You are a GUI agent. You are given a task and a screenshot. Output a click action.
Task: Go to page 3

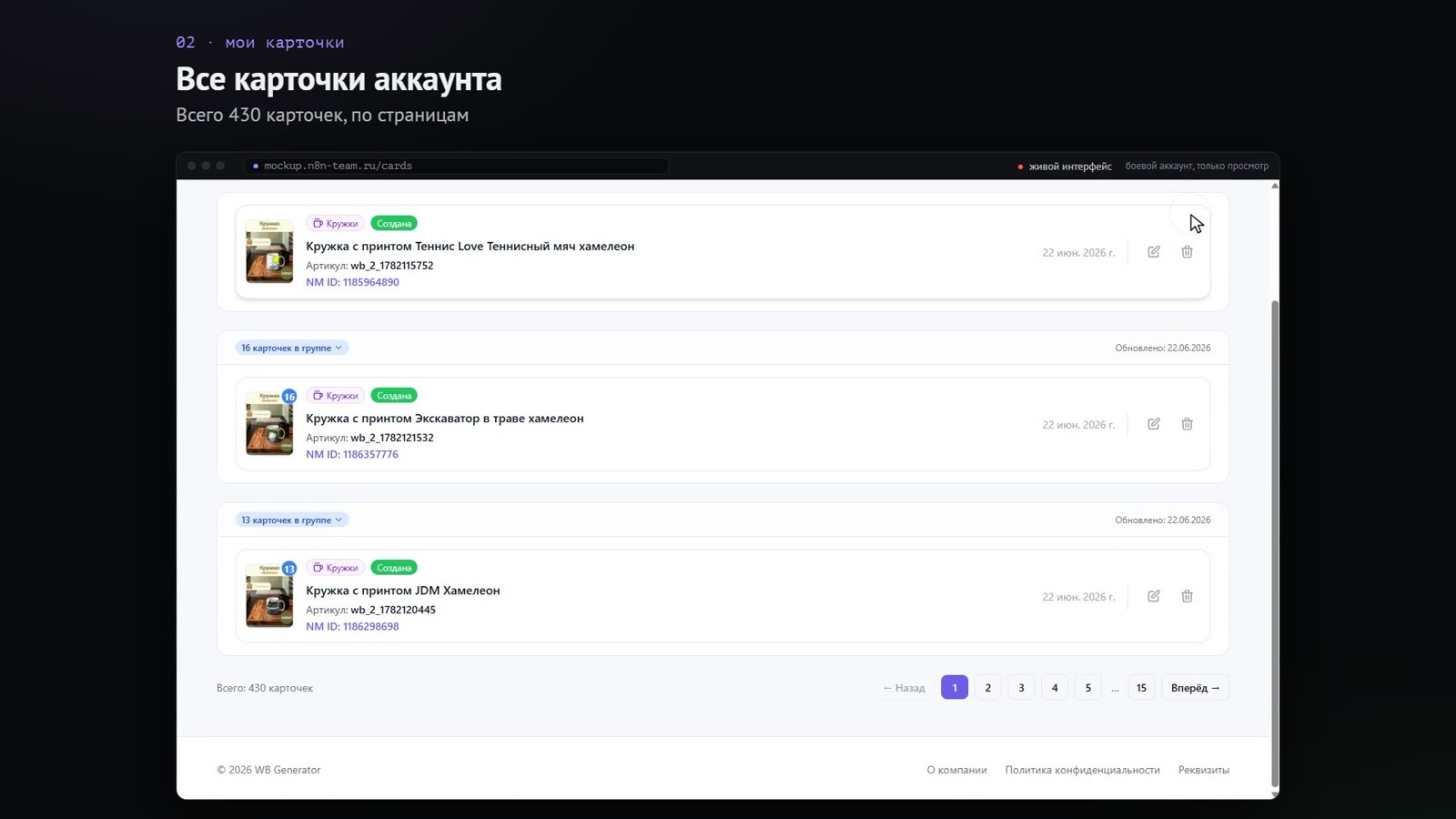click(x=1021, y=687)
